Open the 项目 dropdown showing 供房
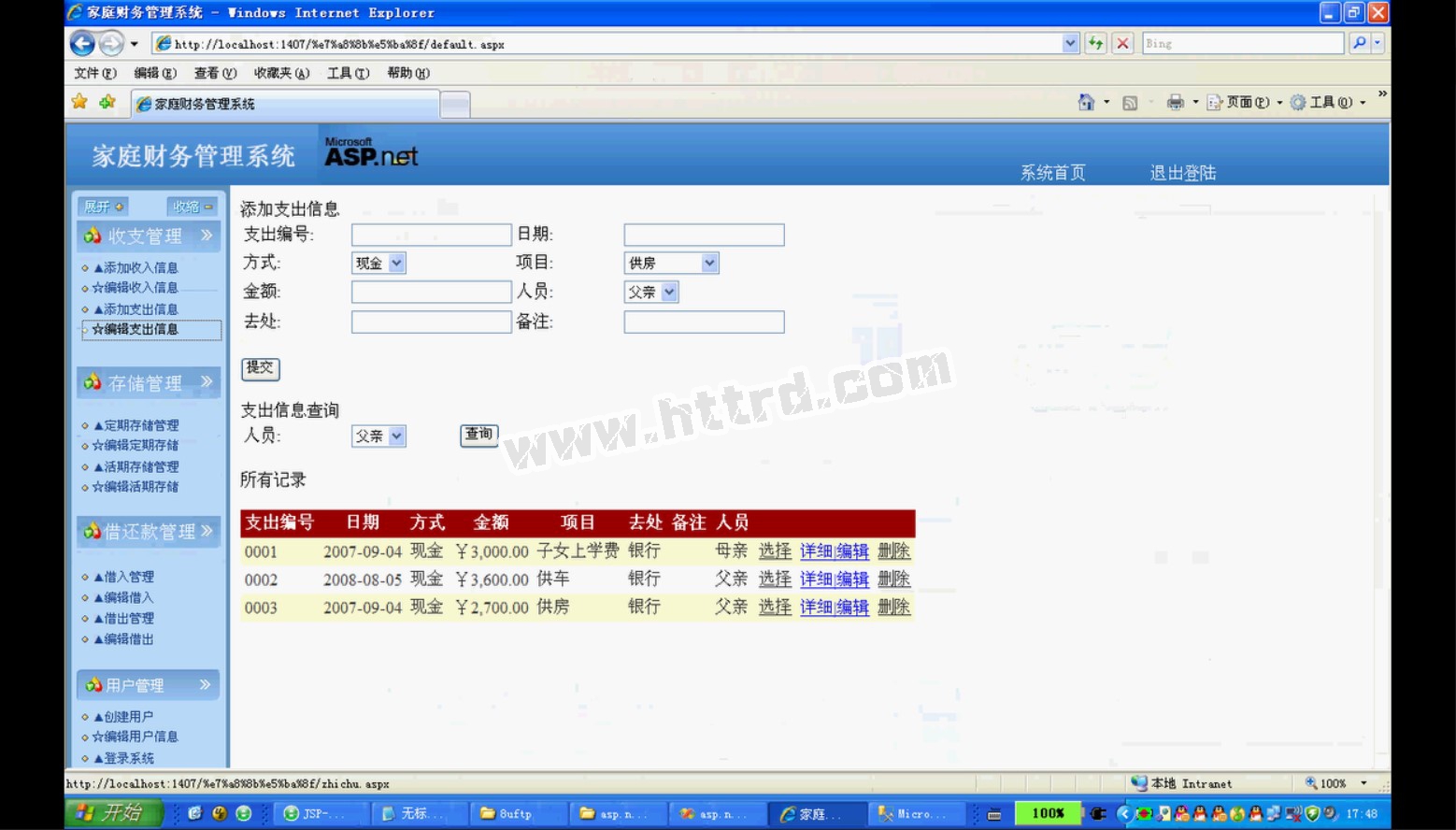1456x830 pixels. point(671,264)
